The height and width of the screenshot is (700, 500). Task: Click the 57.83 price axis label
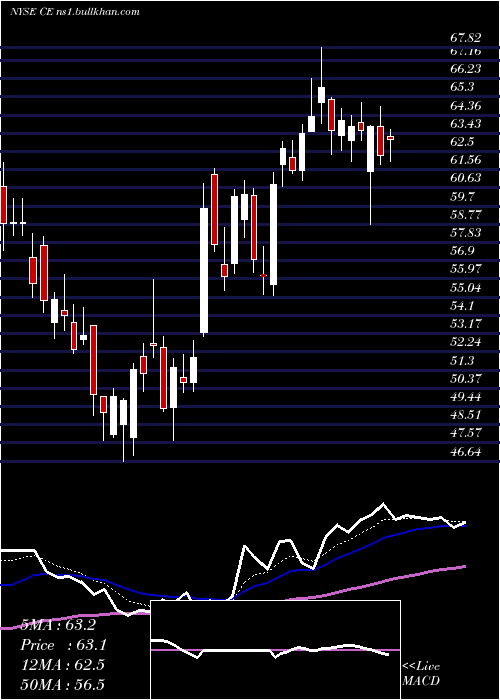pyautogui.click(x=466, y=233)
